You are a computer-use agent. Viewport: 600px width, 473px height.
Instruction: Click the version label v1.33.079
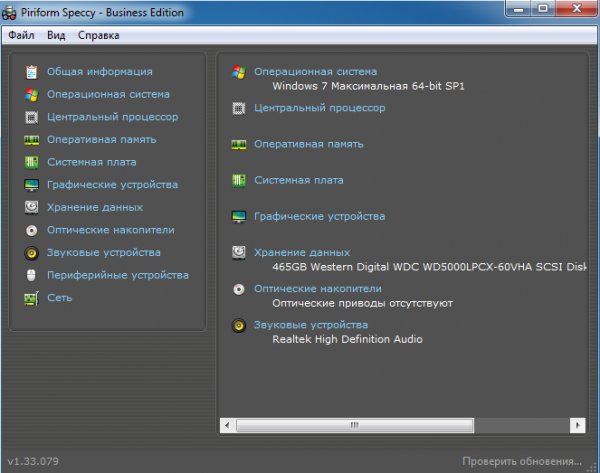[33, 461]
